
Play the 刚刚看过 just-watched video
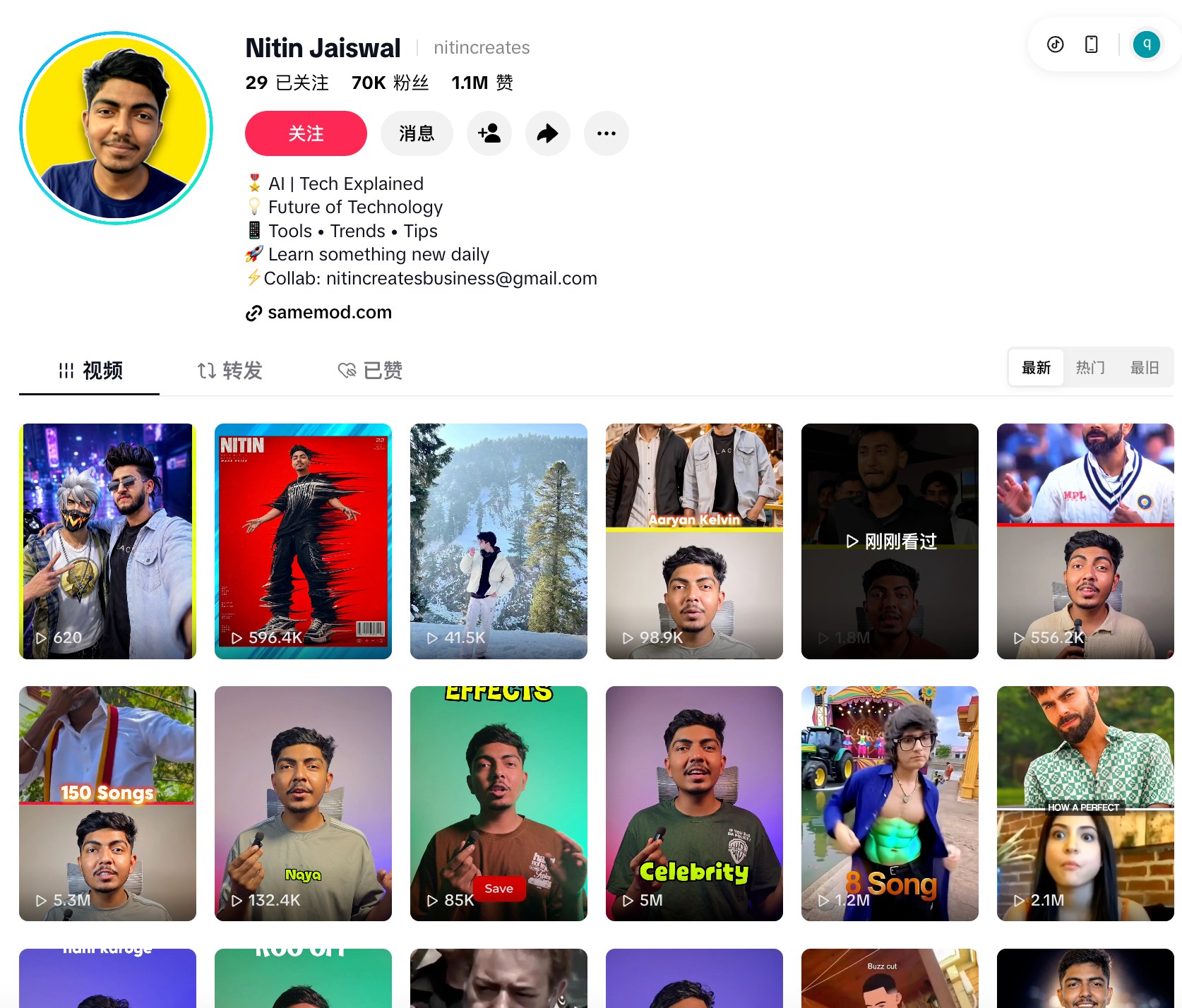(890, 541)
